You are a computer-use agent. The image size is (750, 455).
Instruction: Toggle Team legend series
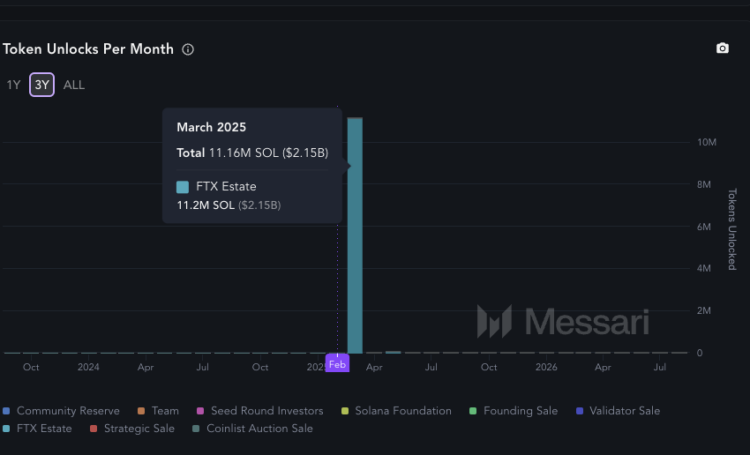[x=158, y=411]
